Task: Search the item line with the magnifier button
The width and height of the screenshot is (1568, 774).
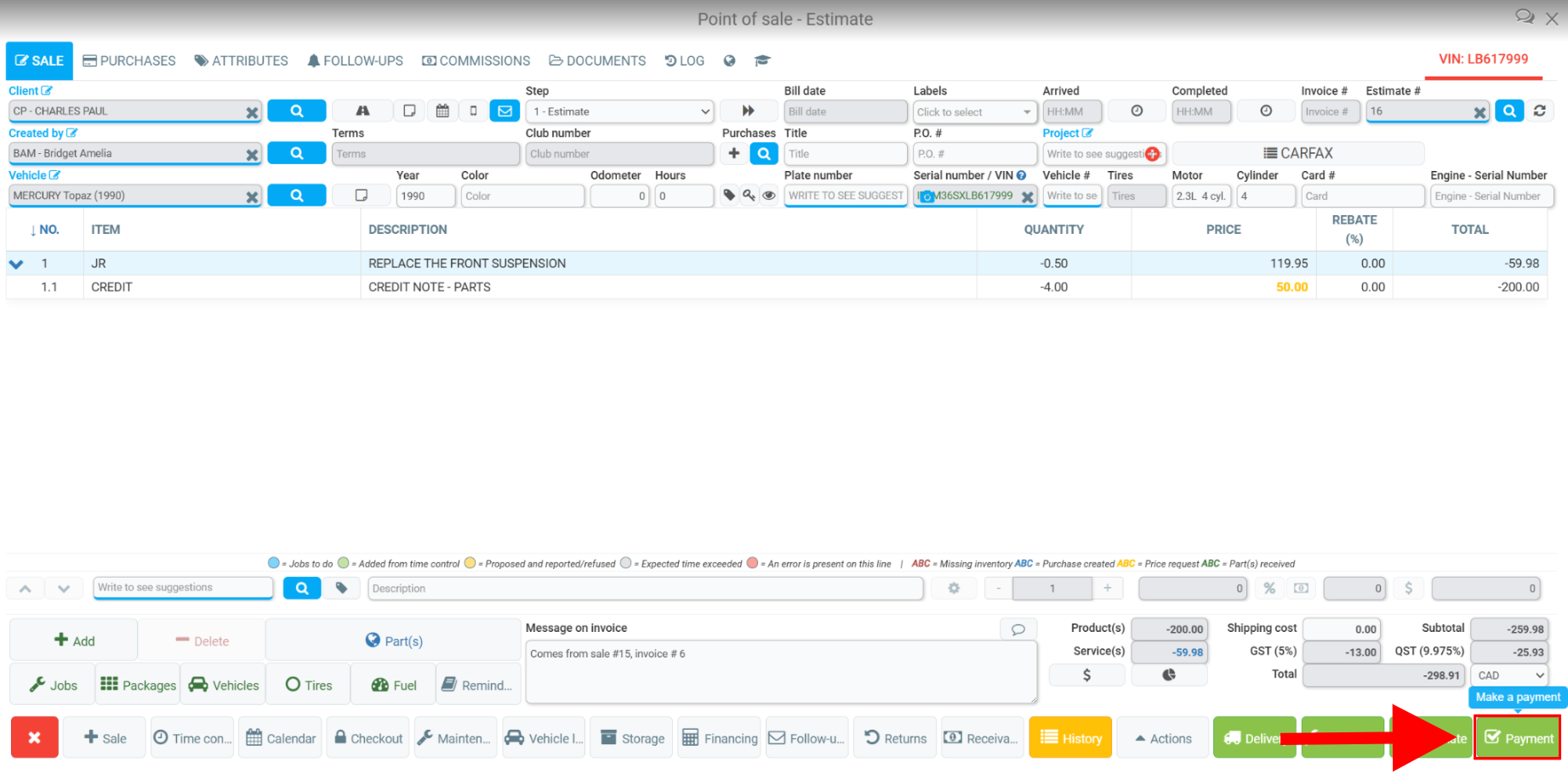Action: click(x=302, y=588)
